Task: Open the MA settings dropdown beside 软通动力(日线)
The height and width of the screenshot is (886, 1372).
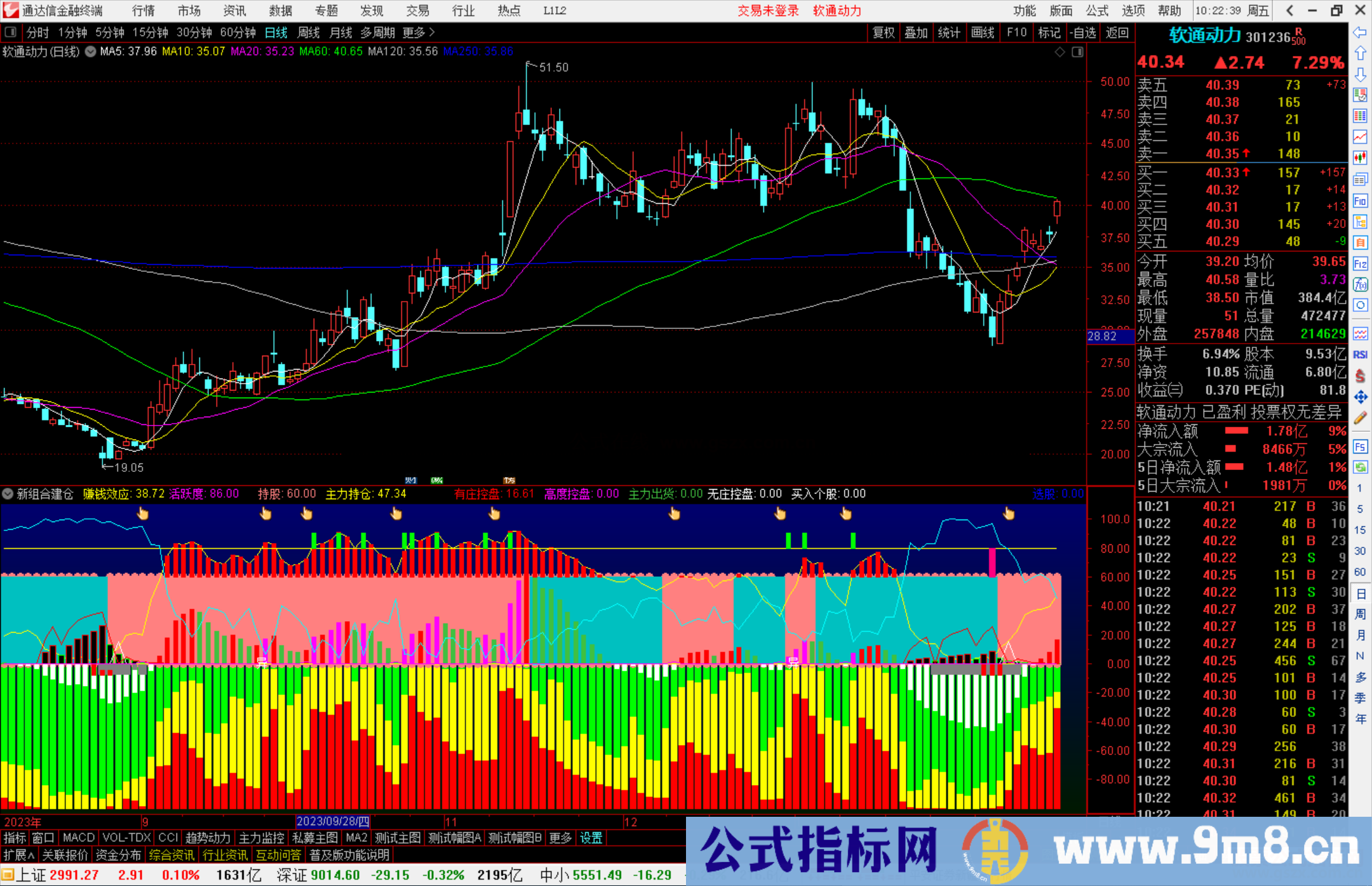Action: (91, 52)
